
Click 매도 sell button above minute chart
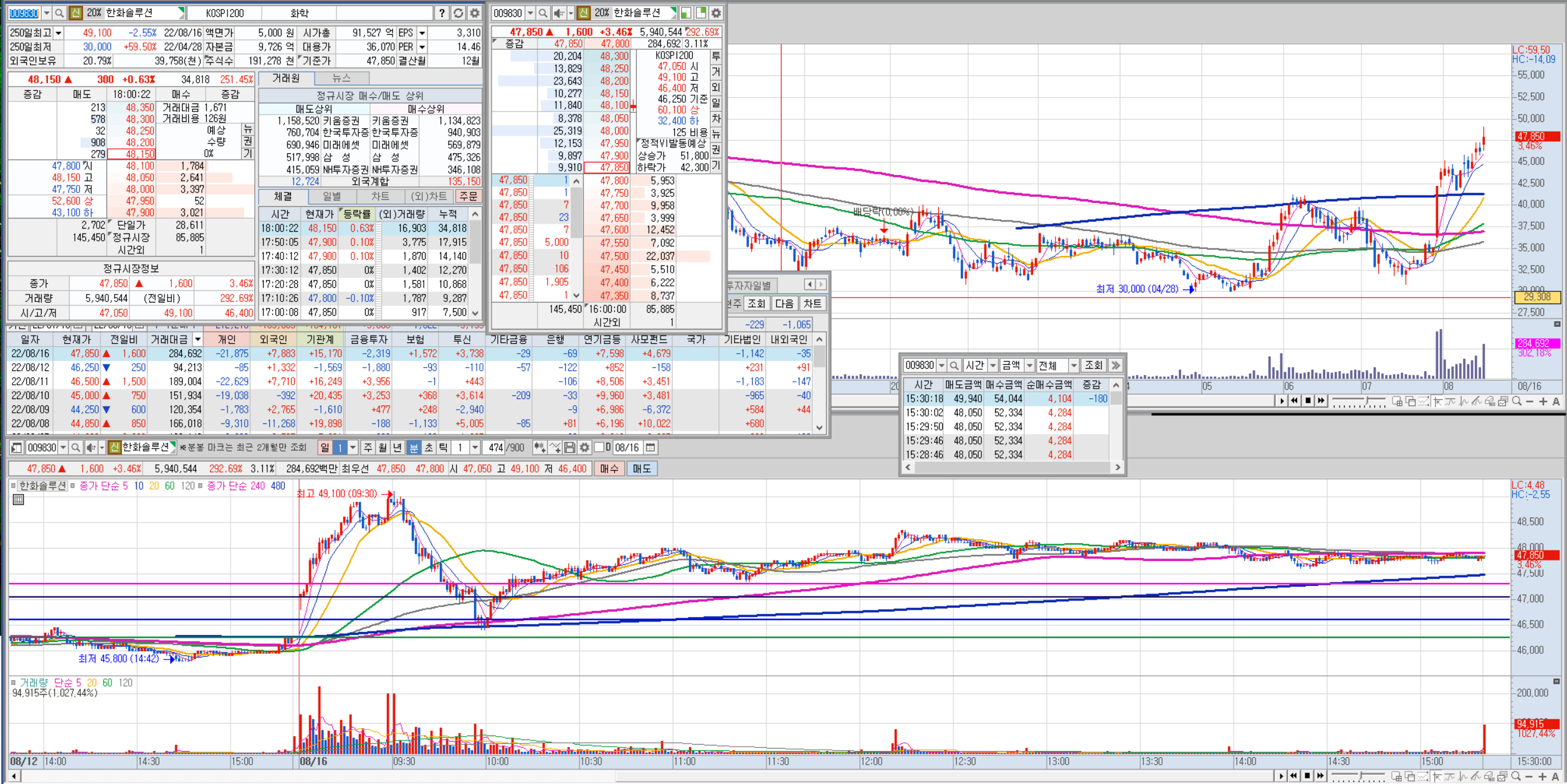(x=642, y=468)
